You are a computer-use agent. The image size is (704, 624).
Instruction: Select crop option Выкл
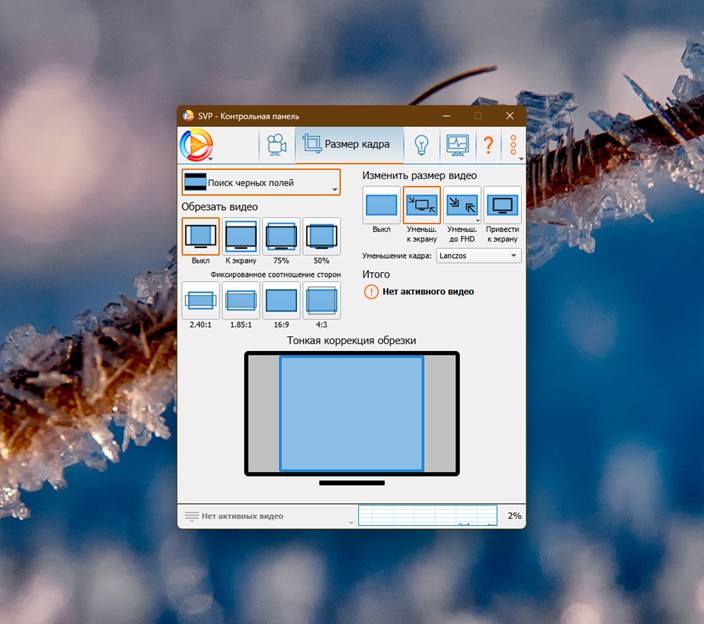pos(200,236)
